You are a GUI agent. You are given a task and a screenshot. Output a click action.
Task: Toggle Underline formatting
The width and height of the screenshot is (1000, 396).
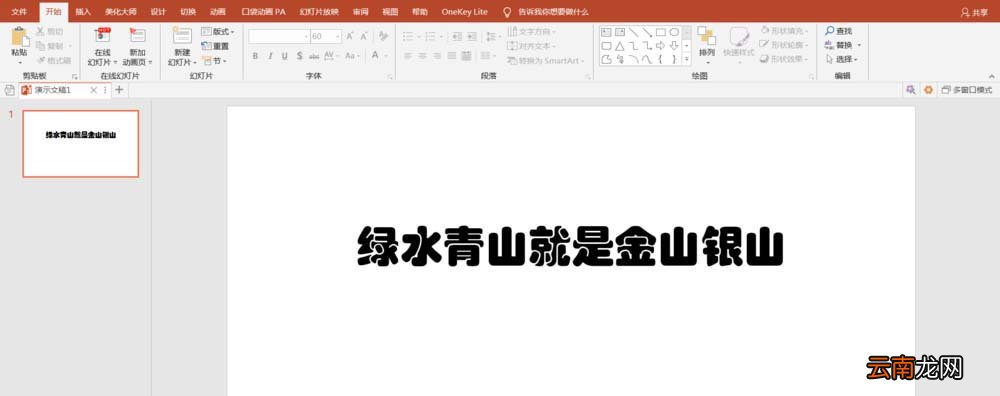(x=284, y=56)
